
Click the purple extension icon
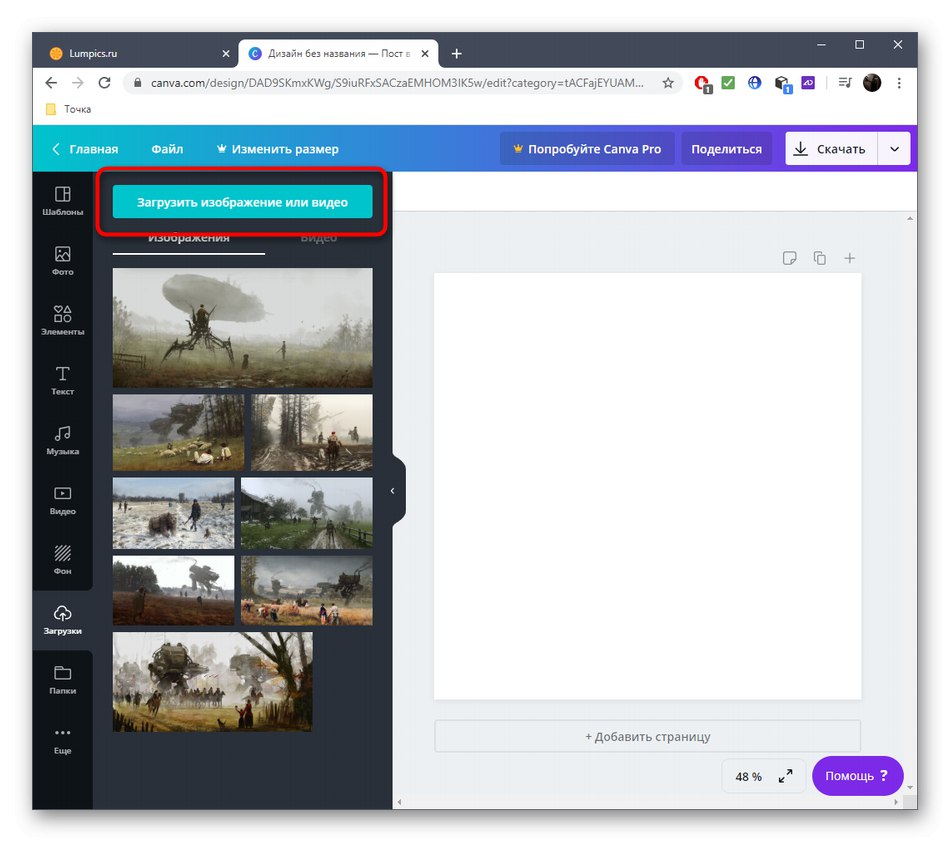point(808,82)
